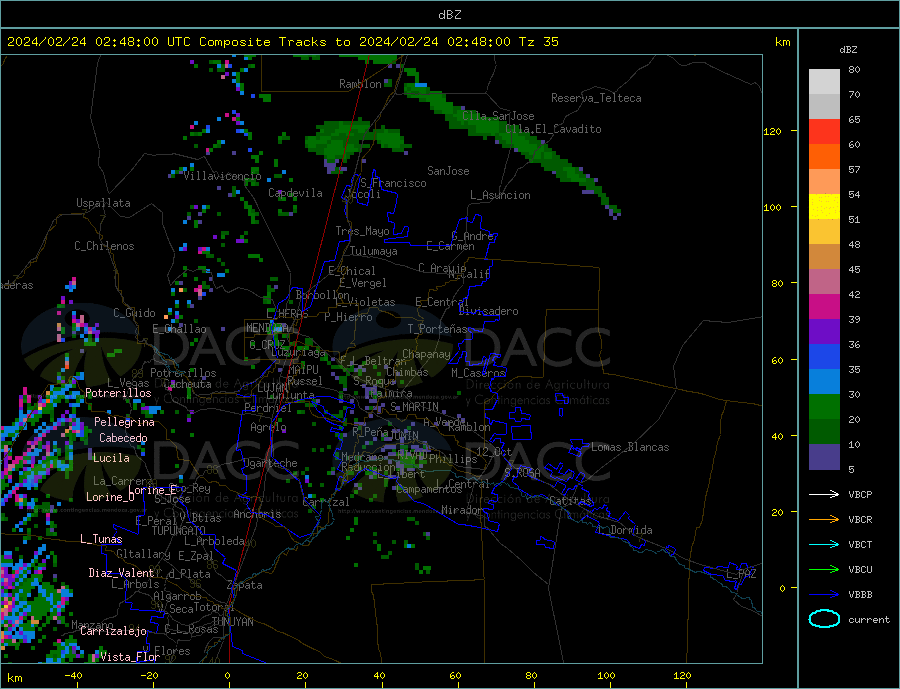Click the S_Francisco map label
Image resolution: width=900 pixels, height=689 pixels.
click(x=393, y=183)
